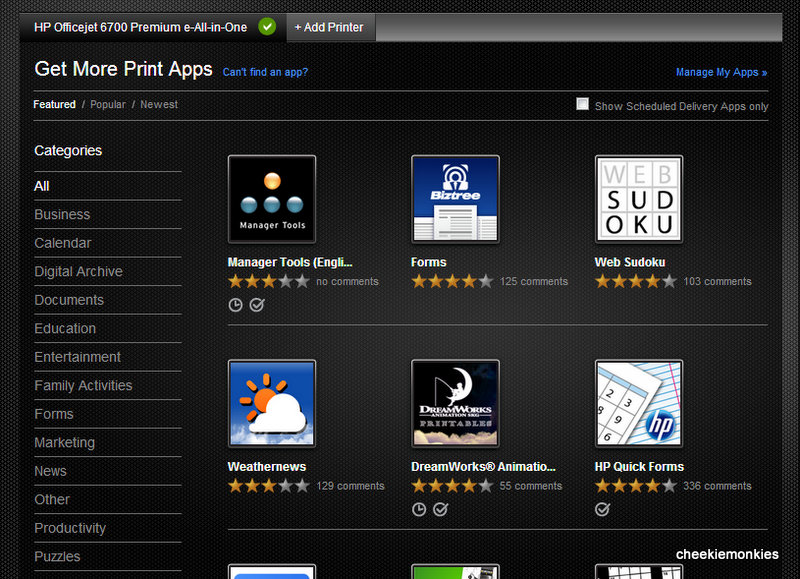Select the Digital Archive category
The image size is (800, 579).
[108, 272]
